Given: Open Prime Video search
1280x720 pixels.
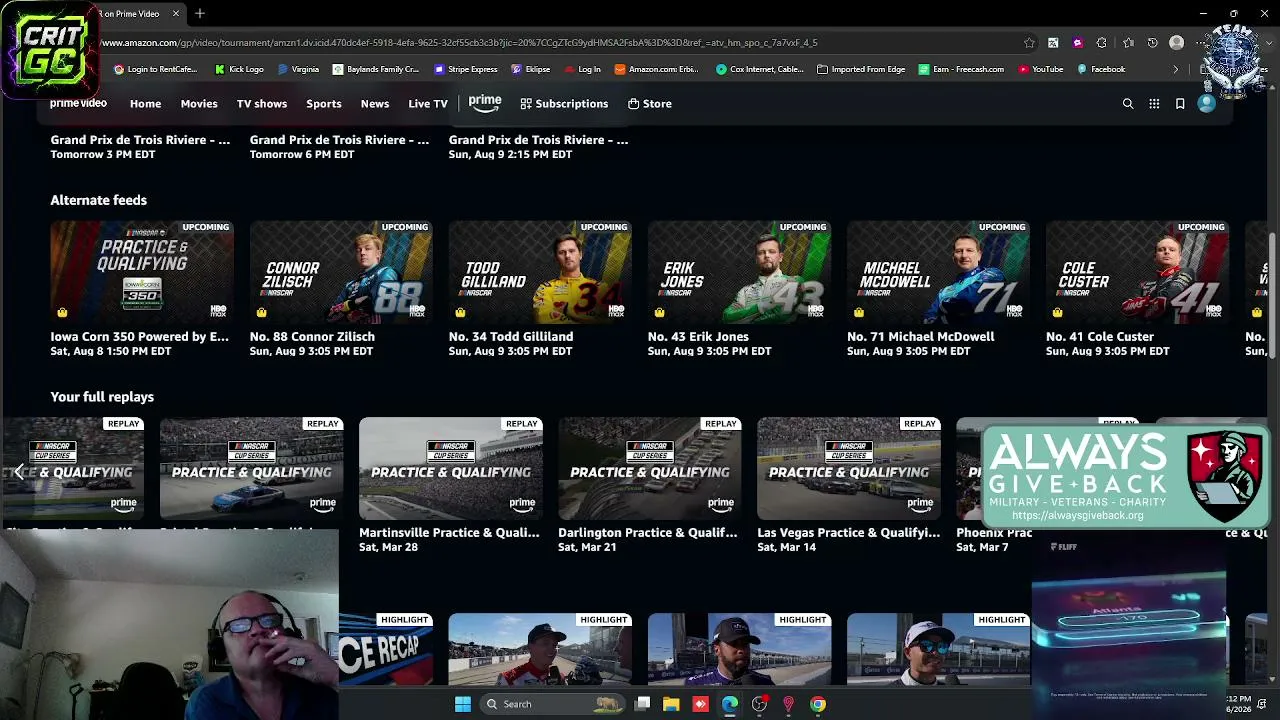Looking at the screenshot, I should click(1128, 104).
